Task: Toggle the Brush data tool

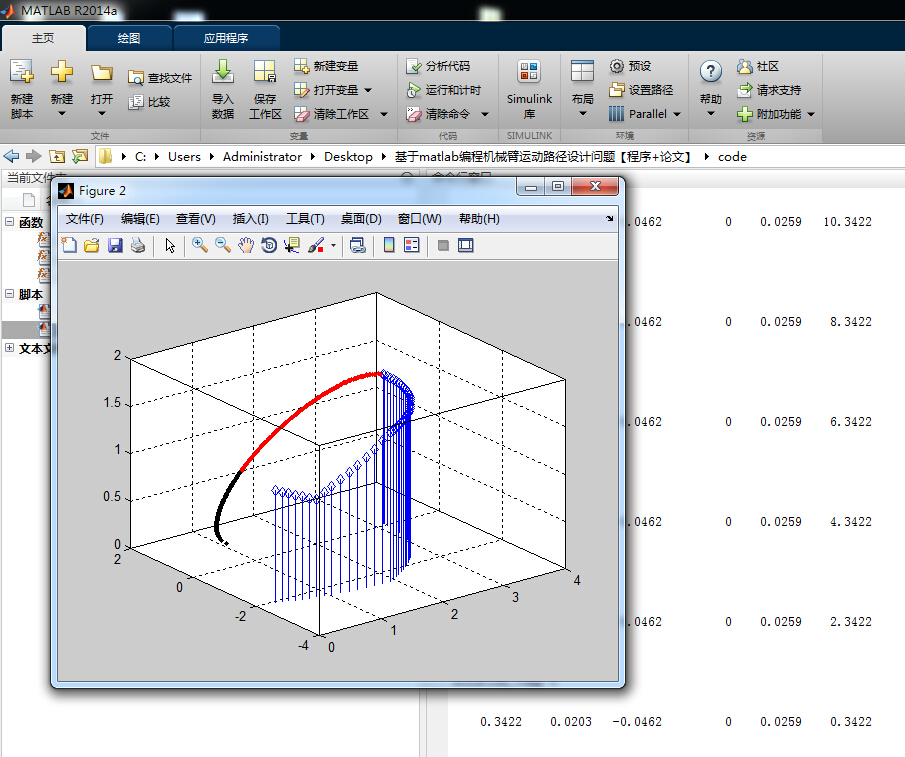Action: [x=316, y=246]
